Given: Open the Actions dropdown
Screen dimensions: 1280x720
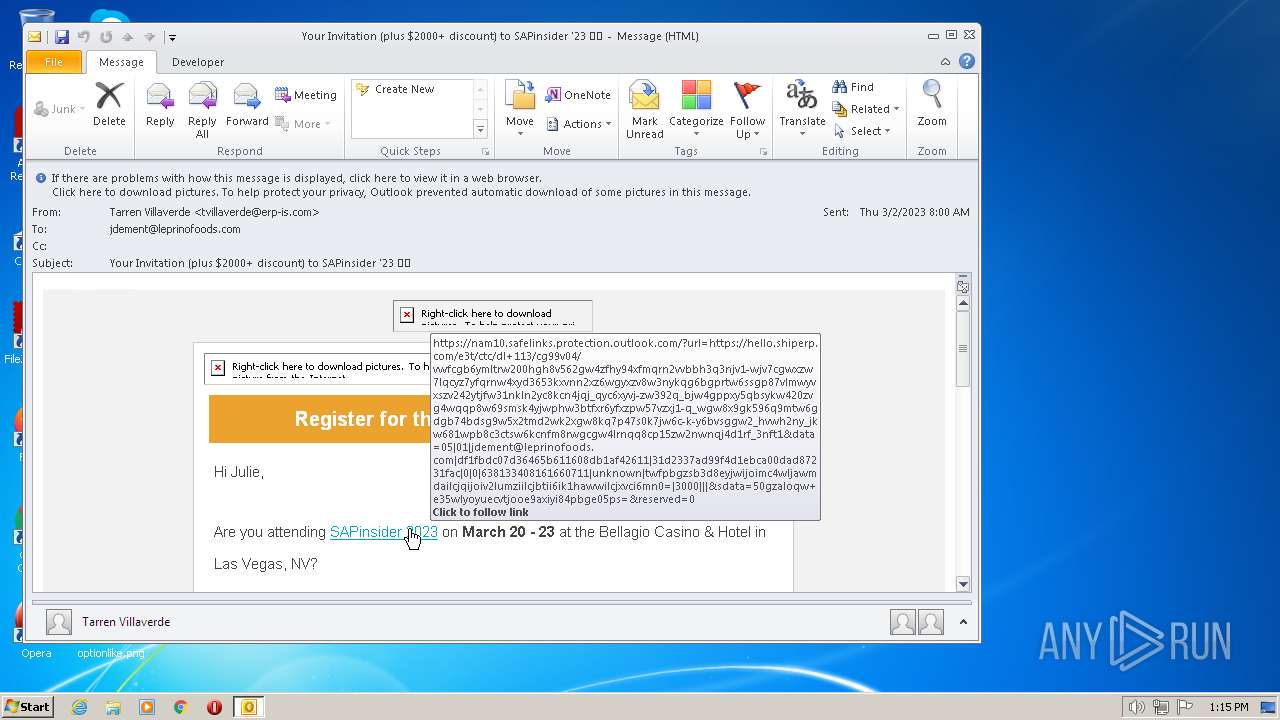Looking at the screenshot, I should point(579,124).
